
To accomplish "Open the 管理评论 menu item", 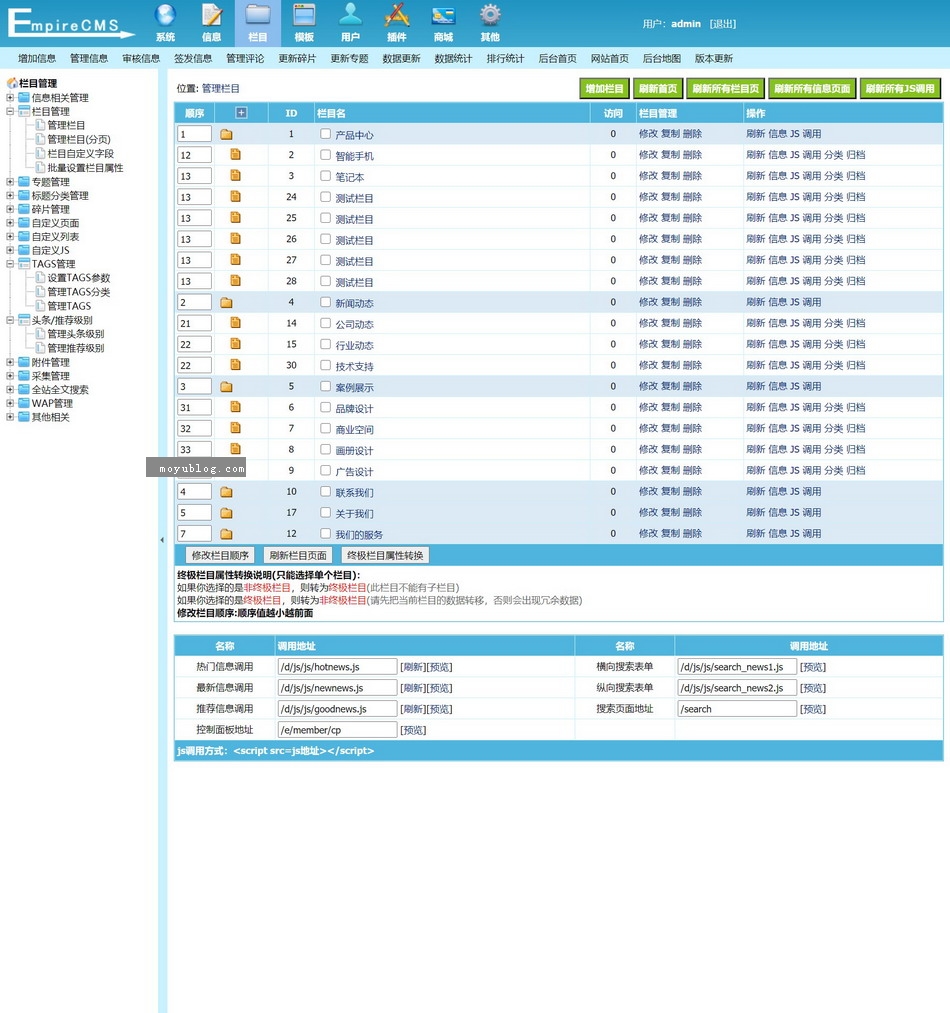I will pyautogui.click(x=245, y=58).
